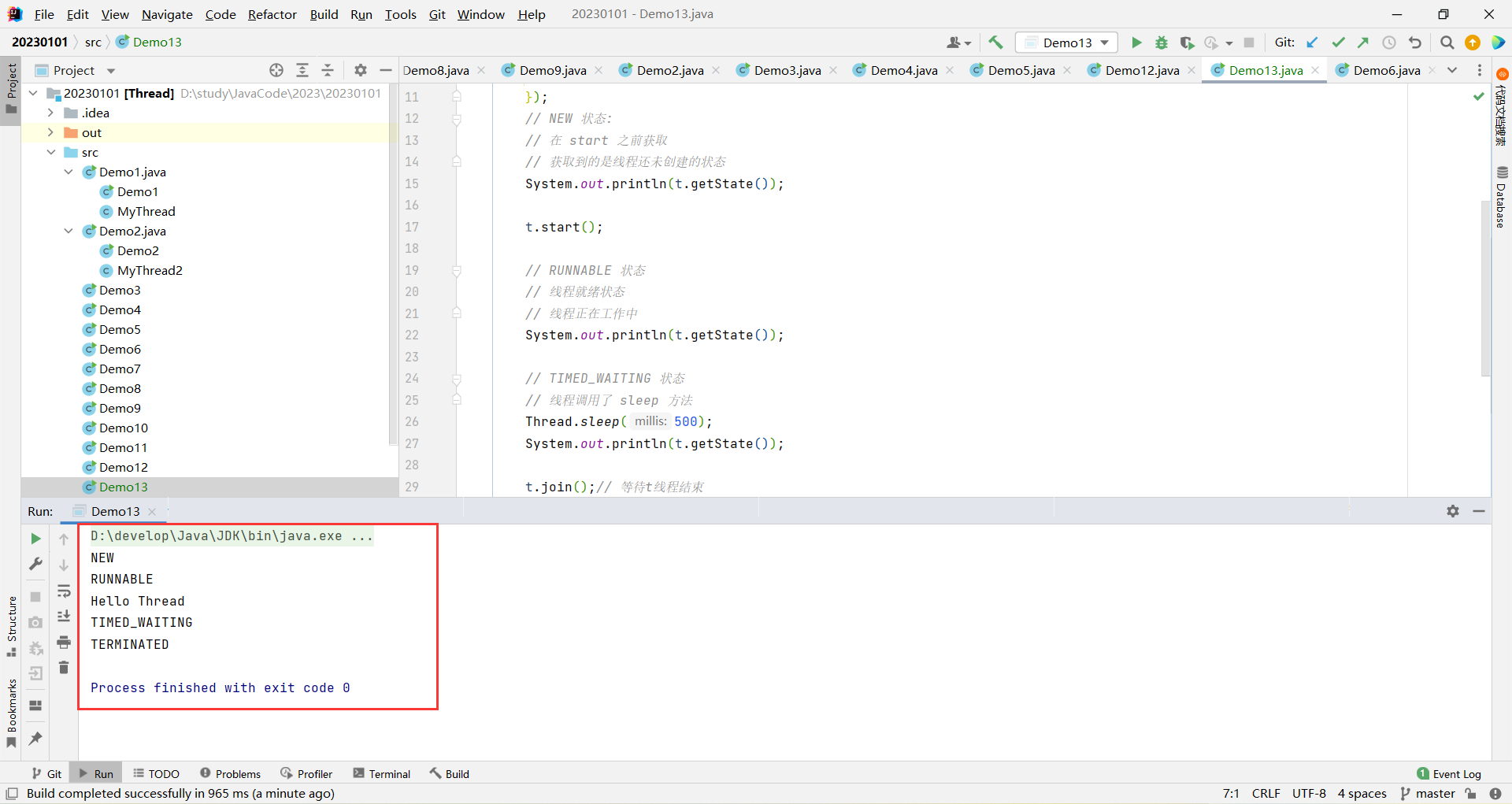
Task: Open the File menu
Action: 44,14
